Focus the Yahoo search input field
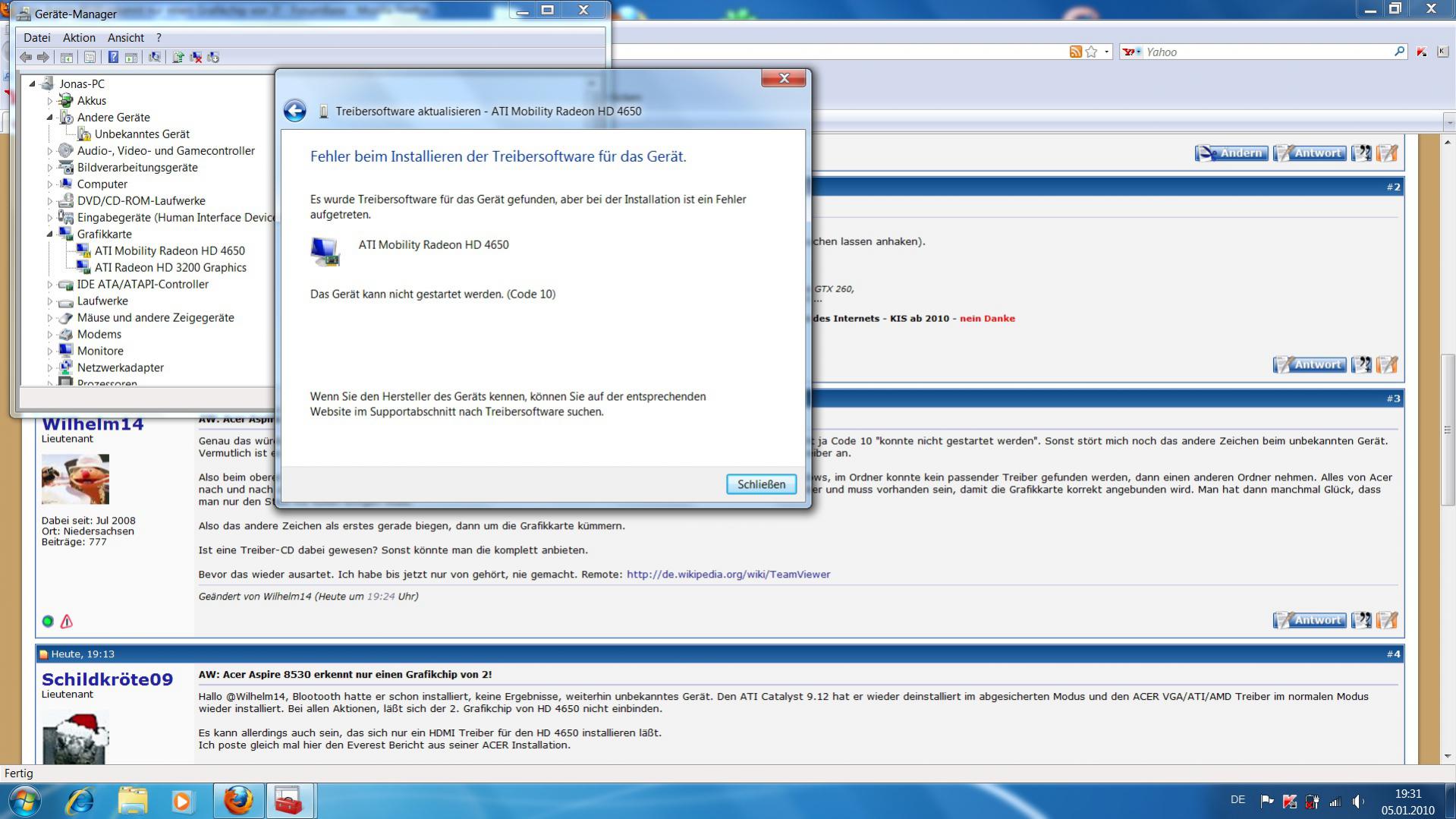Image resolution: width=1456 pixels, height=819 pixels. pyautogui.click(x=1267, y=52)
